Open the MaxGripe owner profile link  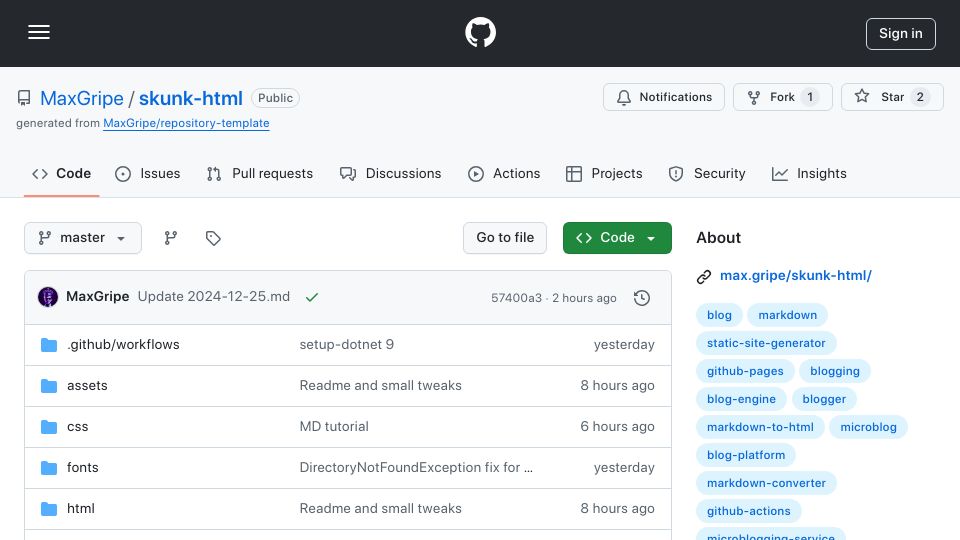click(82, 98)
